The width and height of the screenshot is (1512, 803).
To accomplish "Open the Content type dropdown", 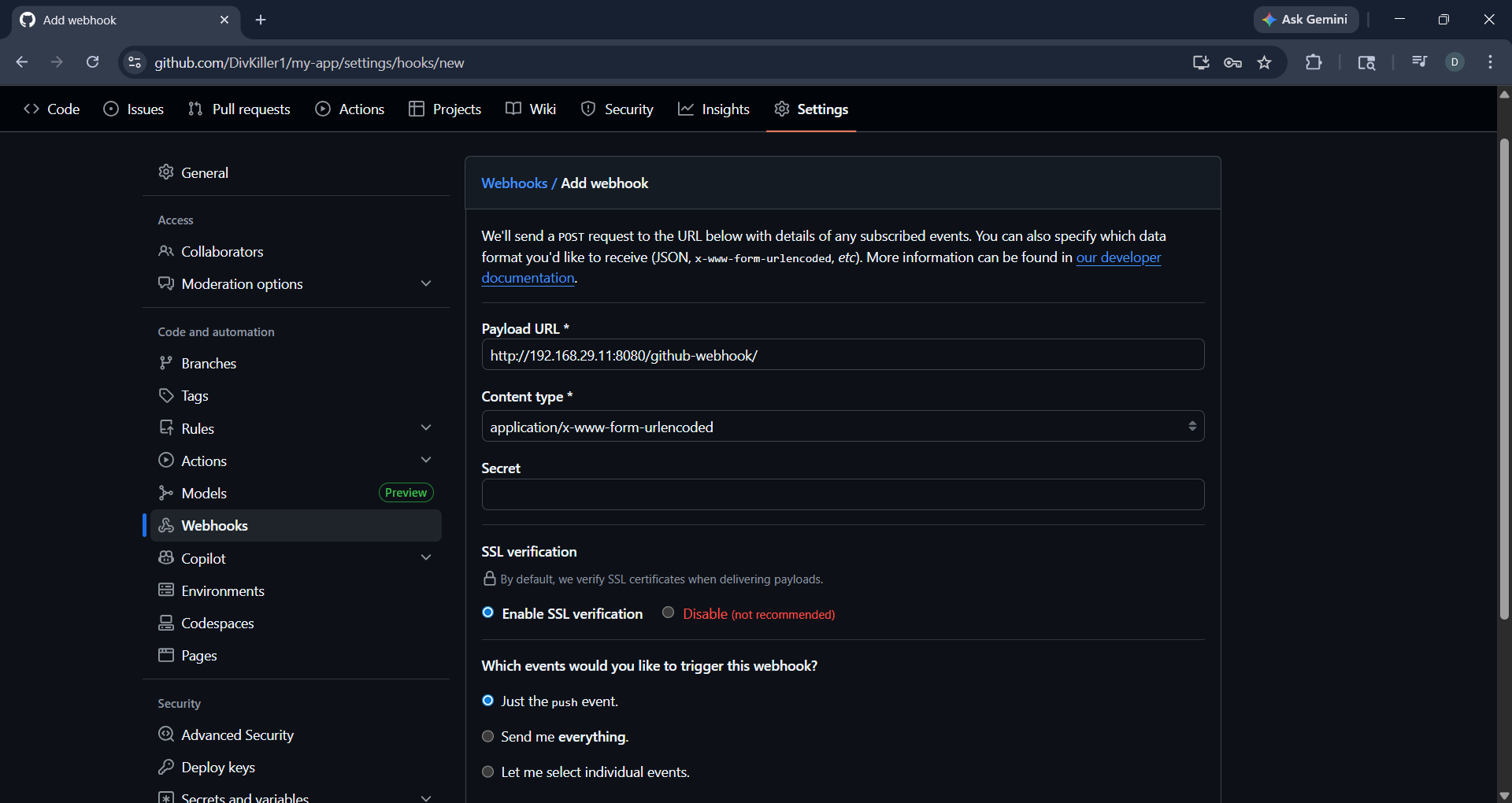I will pyautogui.click(x=842, y=426).
